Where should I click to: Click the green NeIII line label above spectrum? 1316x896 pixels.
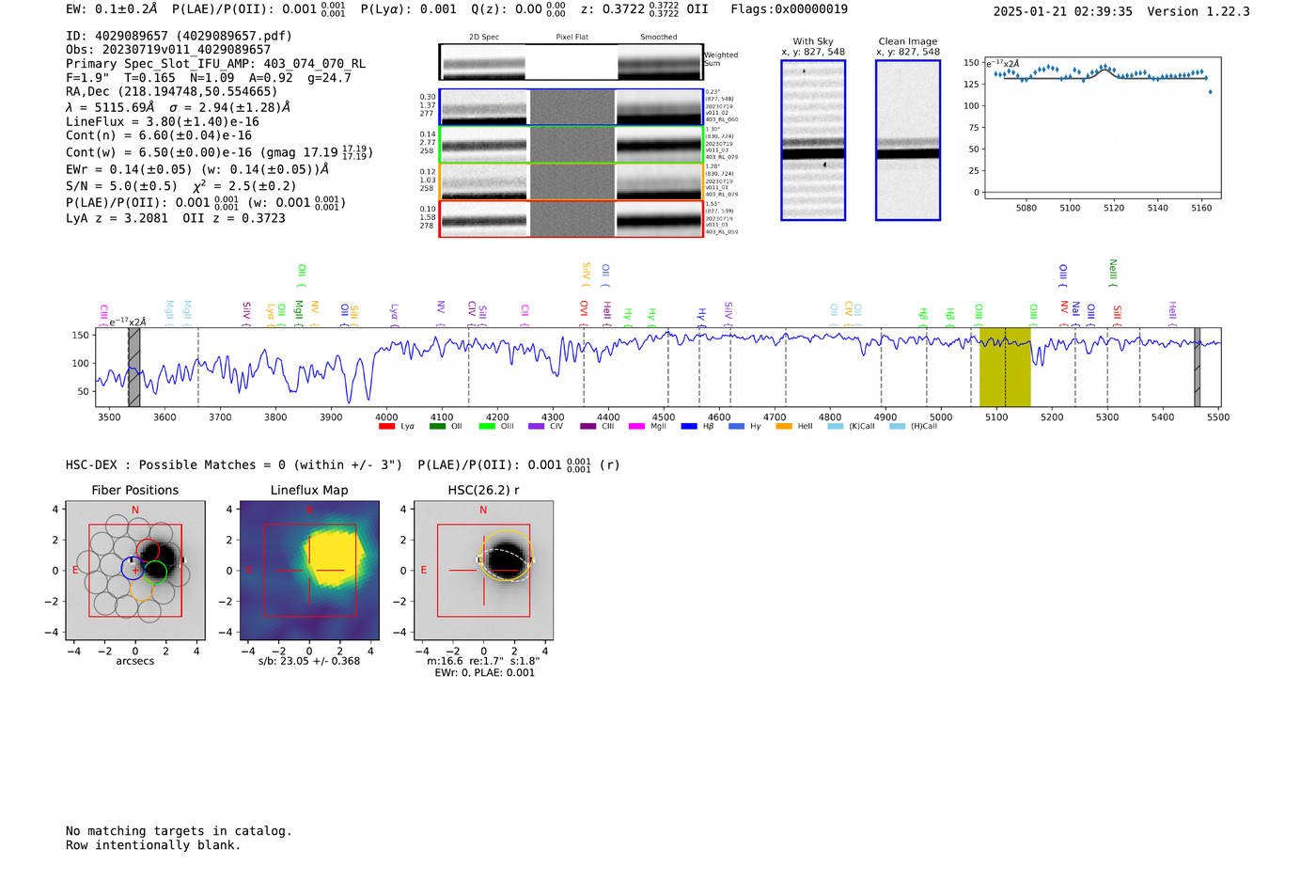click(x=1113, y=272)
